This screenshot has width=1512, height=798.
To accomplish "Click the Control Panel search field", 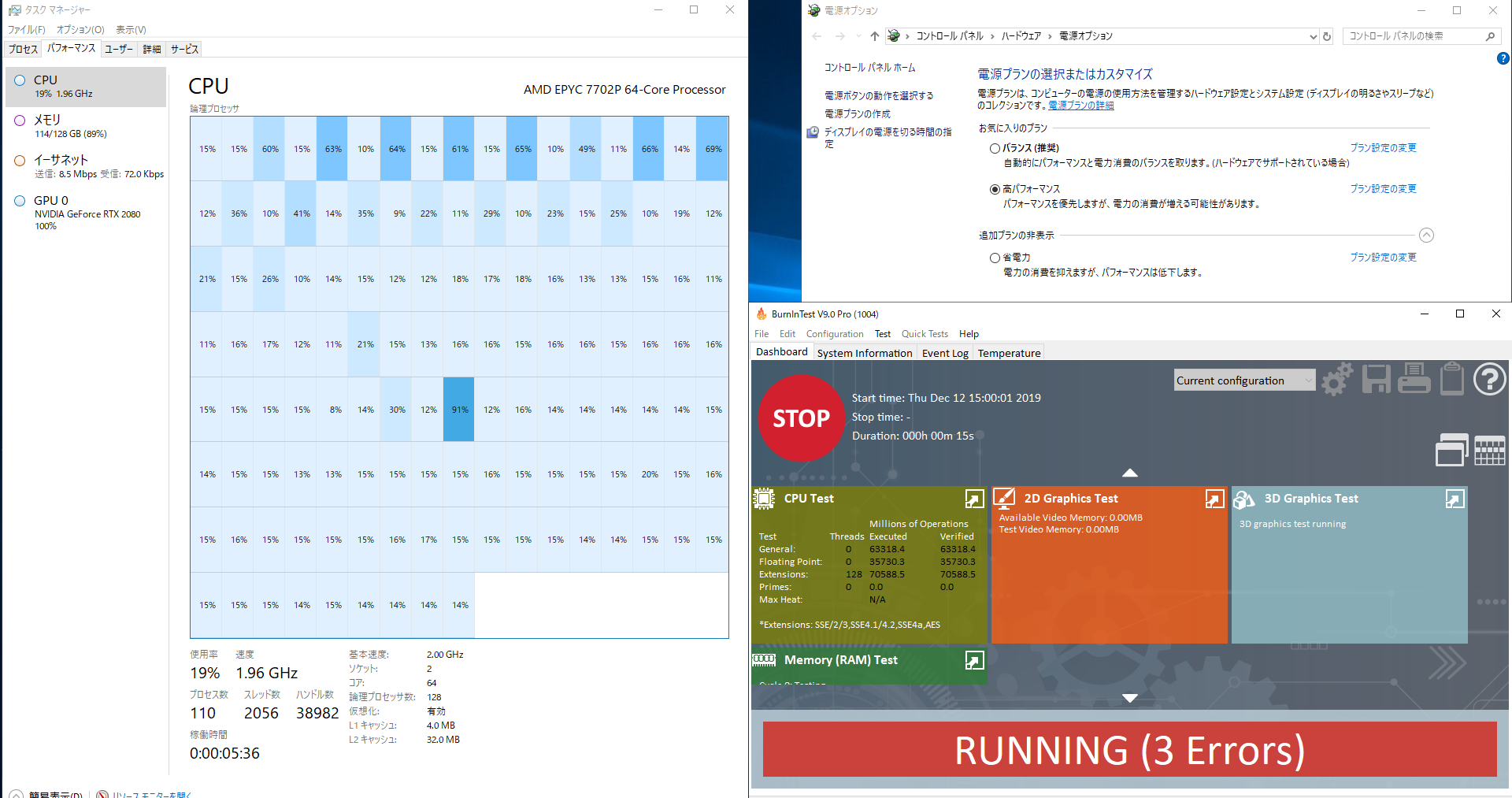I will pos(1414,36).
